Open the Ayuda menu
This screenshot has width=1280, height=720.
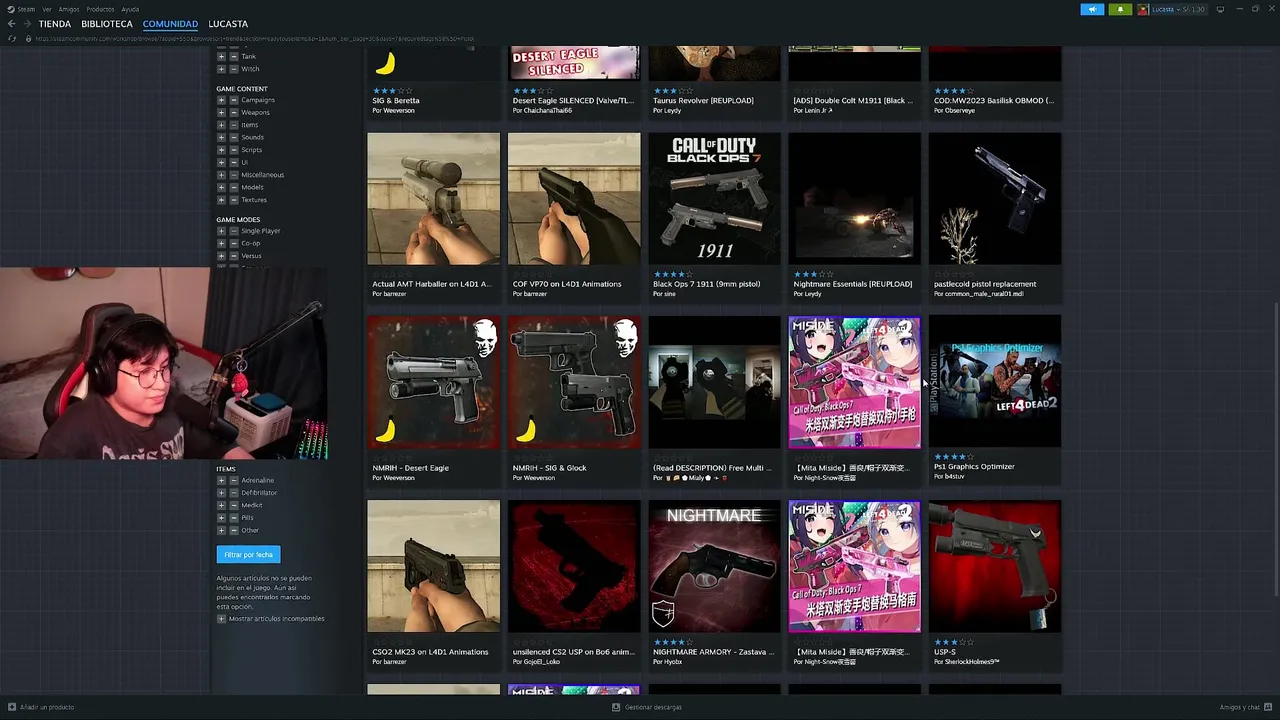coord(130,9)
